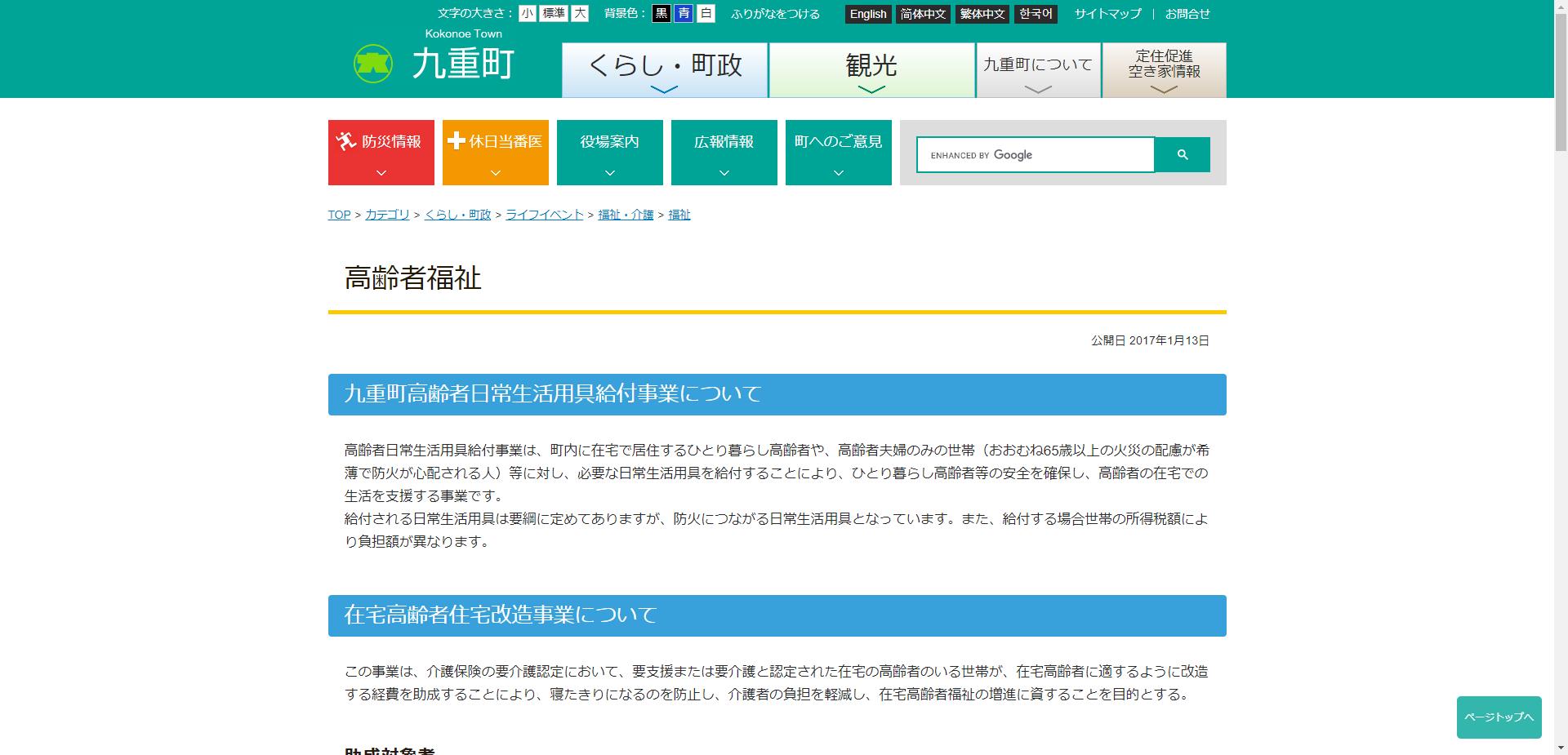Set background color to 黒
The height and width of the screenshot is (755, 1568).
pos(661,13)
